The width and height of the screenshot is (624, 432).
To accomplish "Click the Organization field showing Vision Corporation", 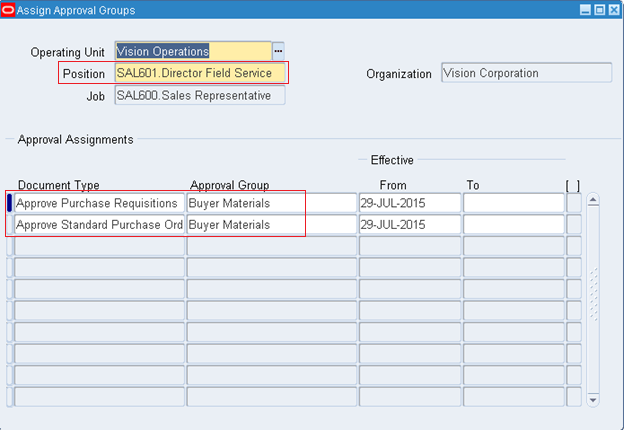I will [526, 73].
